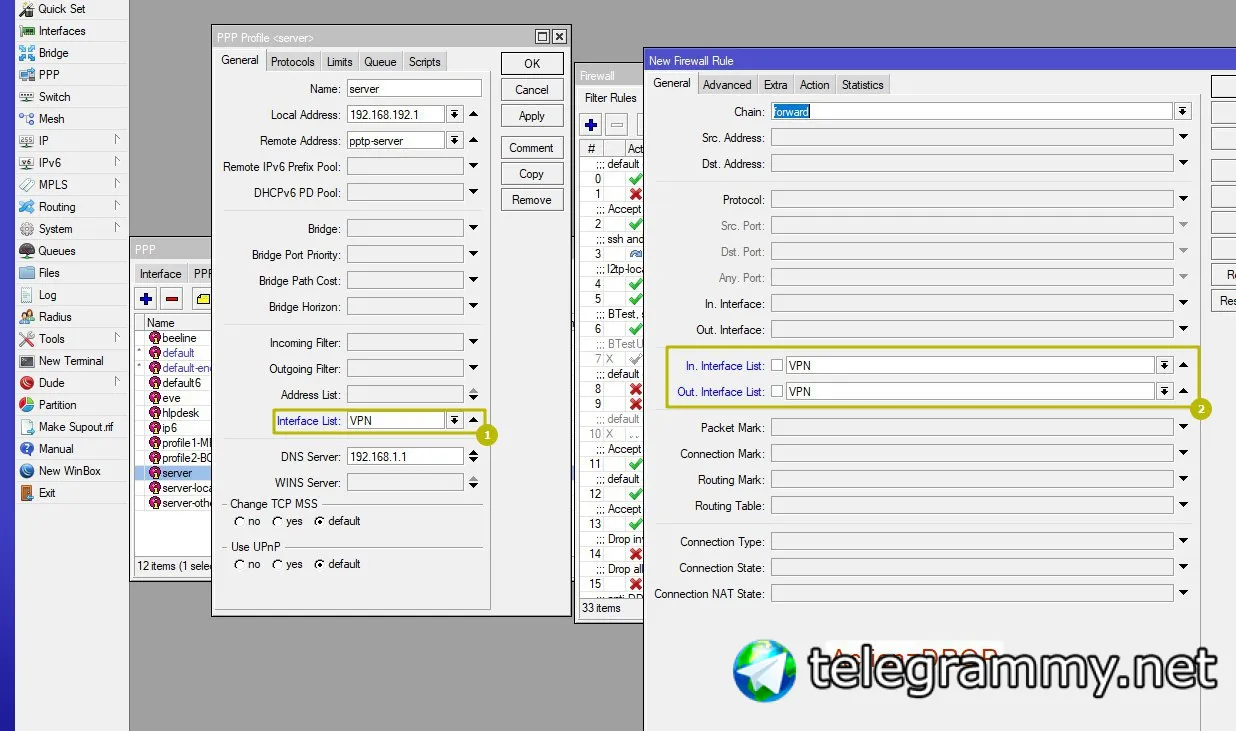
Task: Click Make Supout.rif in sidebar
Action: pos(76,427)
